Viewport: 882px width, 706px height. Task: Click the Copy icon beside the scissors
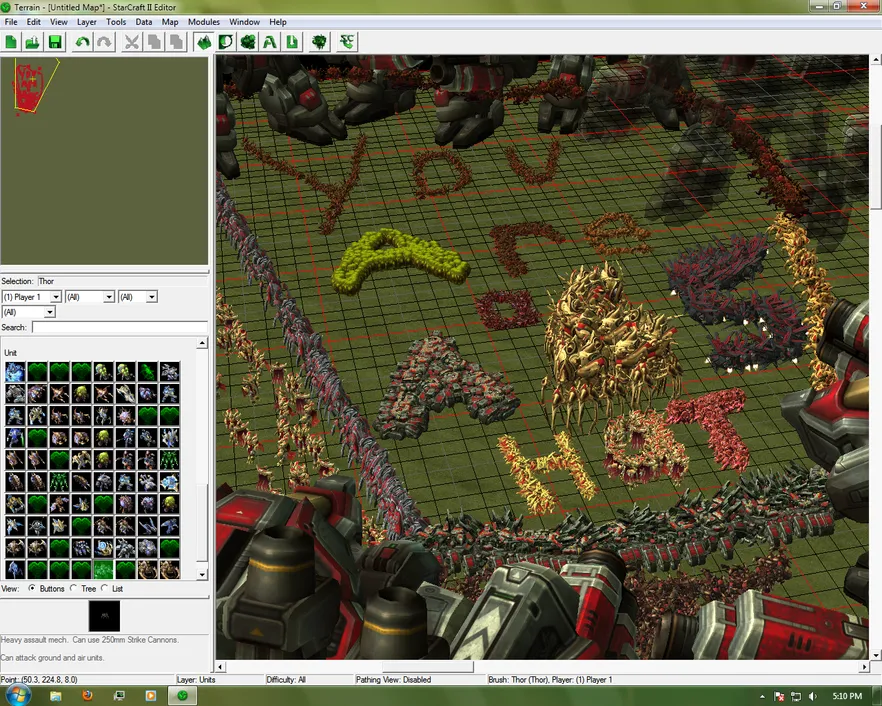154,42
